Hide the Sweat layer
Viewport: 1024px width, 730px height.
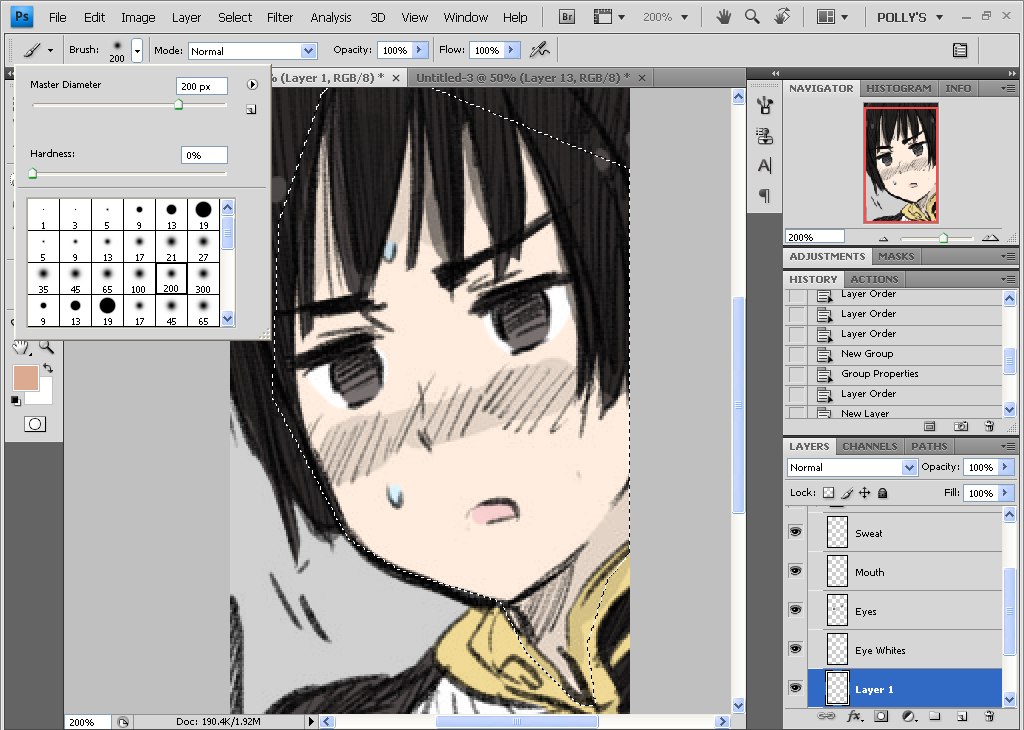[795, 532]
